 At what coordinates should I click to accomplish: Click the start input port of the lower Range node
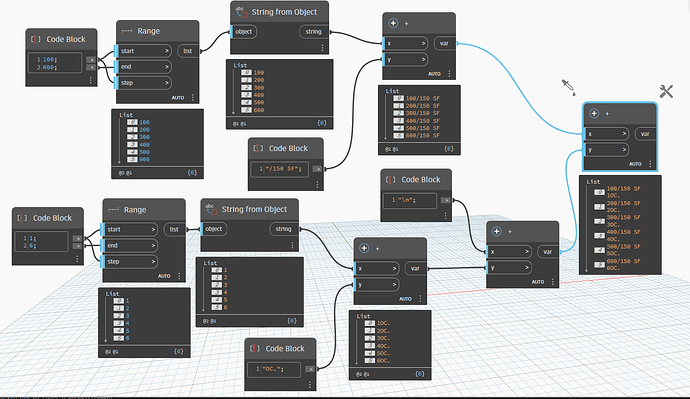(129, 229)
